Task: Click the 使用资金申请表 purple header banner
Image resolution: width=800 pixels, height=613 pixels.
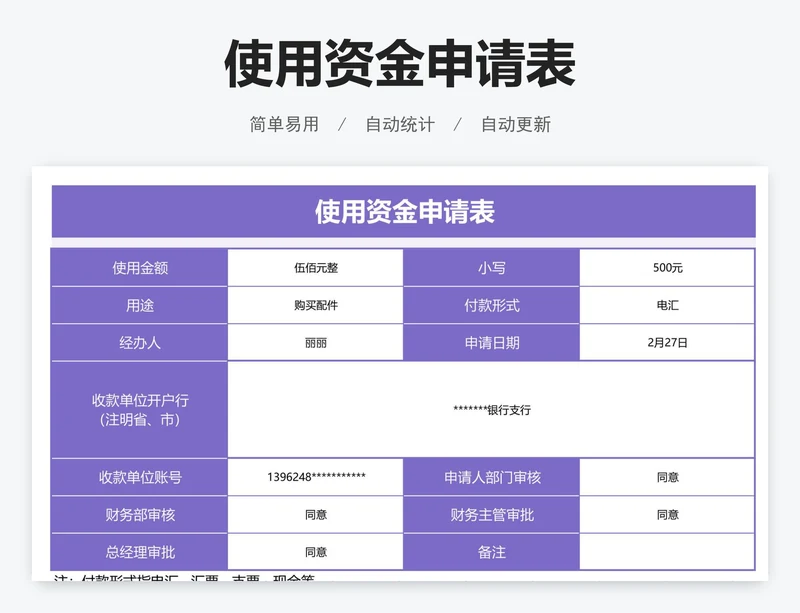Action: pos(398,210)
